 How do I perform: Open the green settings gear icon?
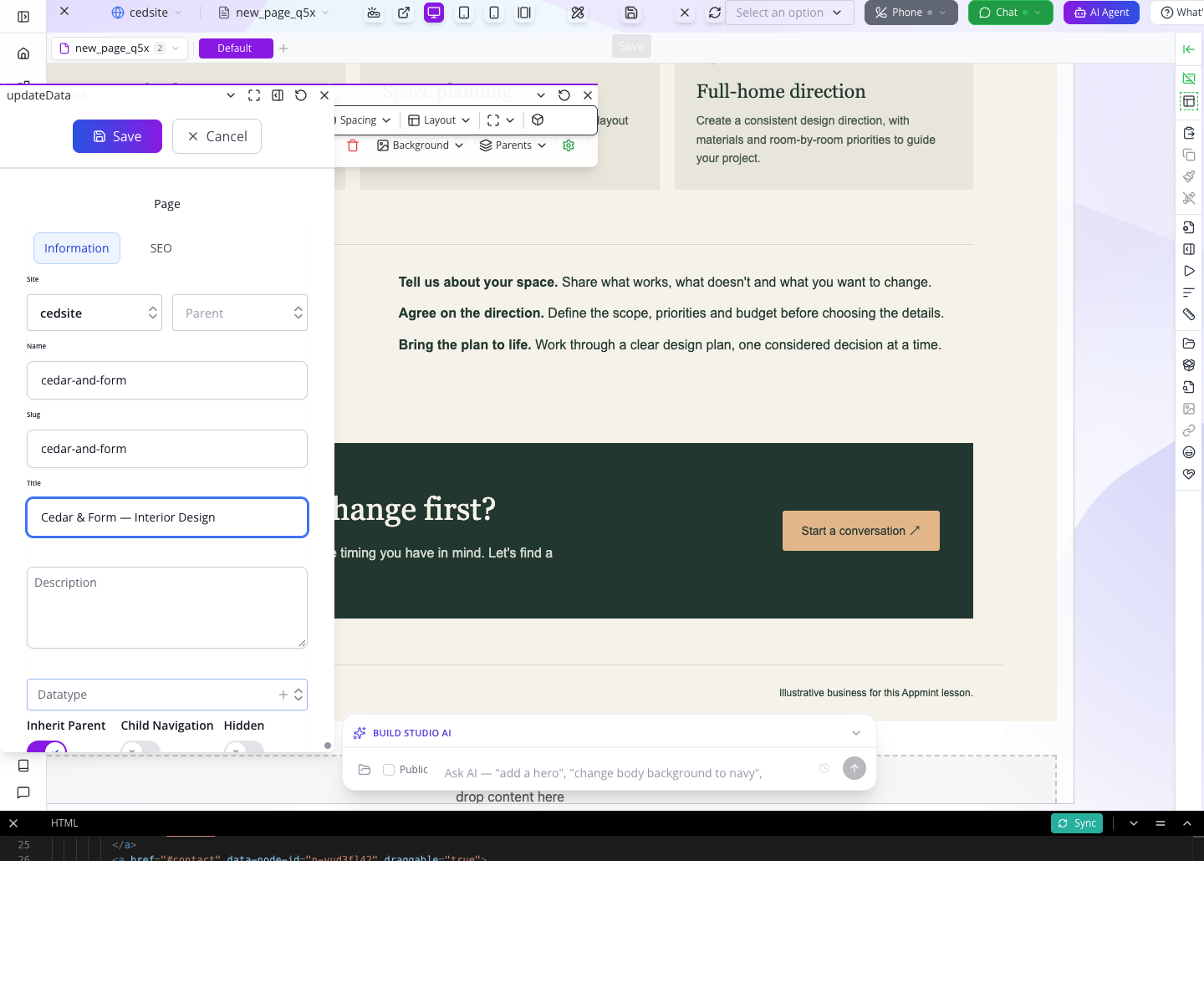click(569, 145)
